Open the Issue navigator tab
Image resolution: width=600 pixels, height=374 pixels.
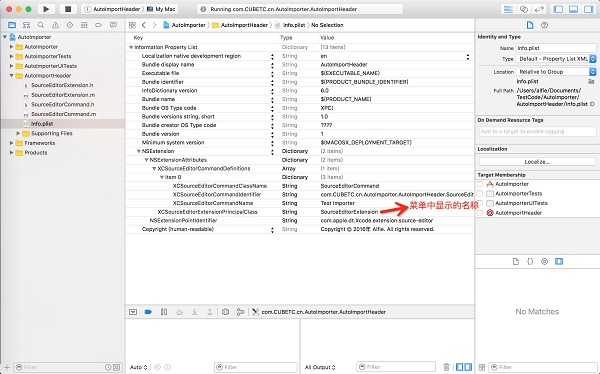coord(55,25)
